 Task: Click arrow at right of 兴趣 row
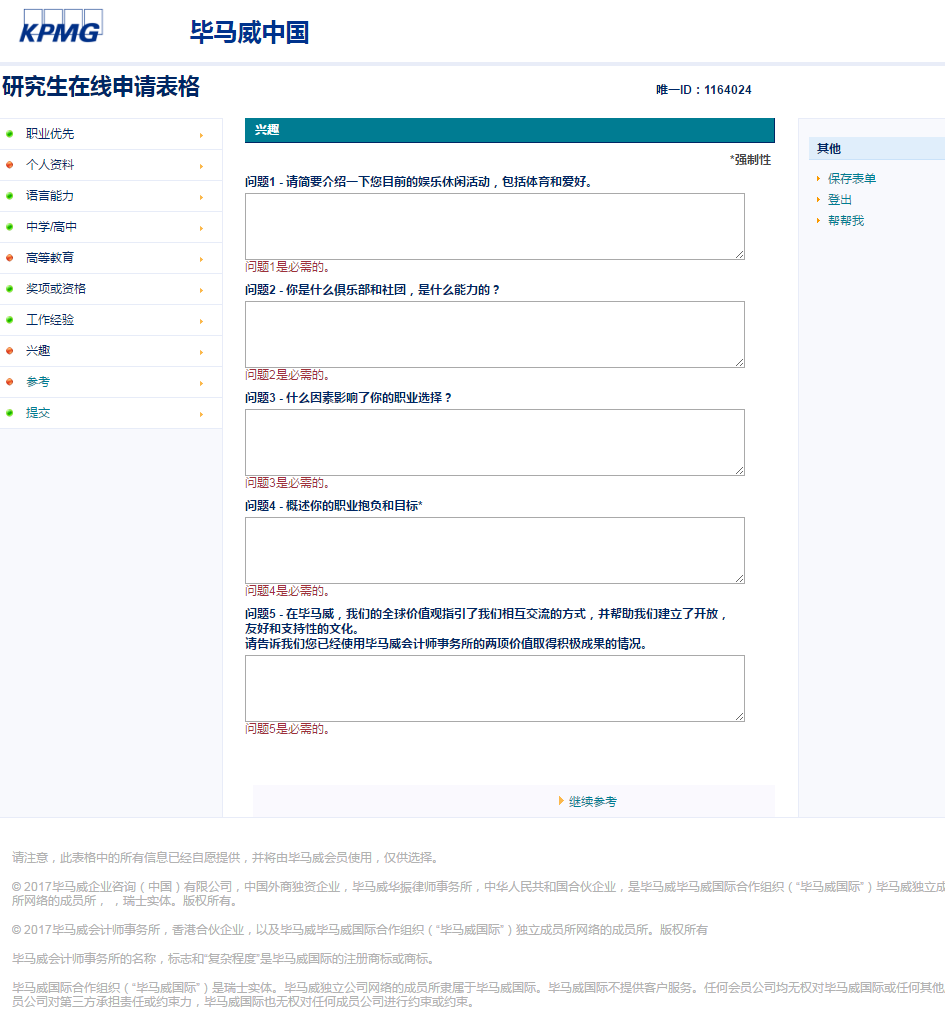201,353
